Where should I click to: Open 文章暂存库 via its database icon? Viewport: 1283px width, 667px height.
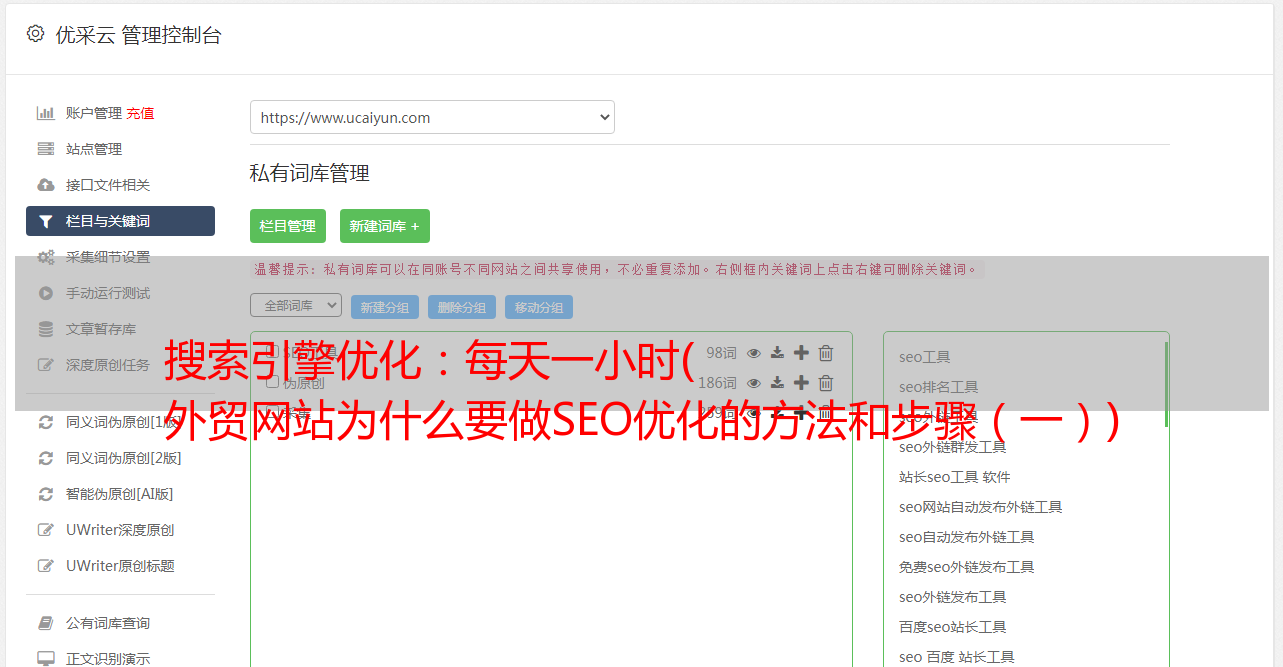pyautogui.click(x=46, y=329)
